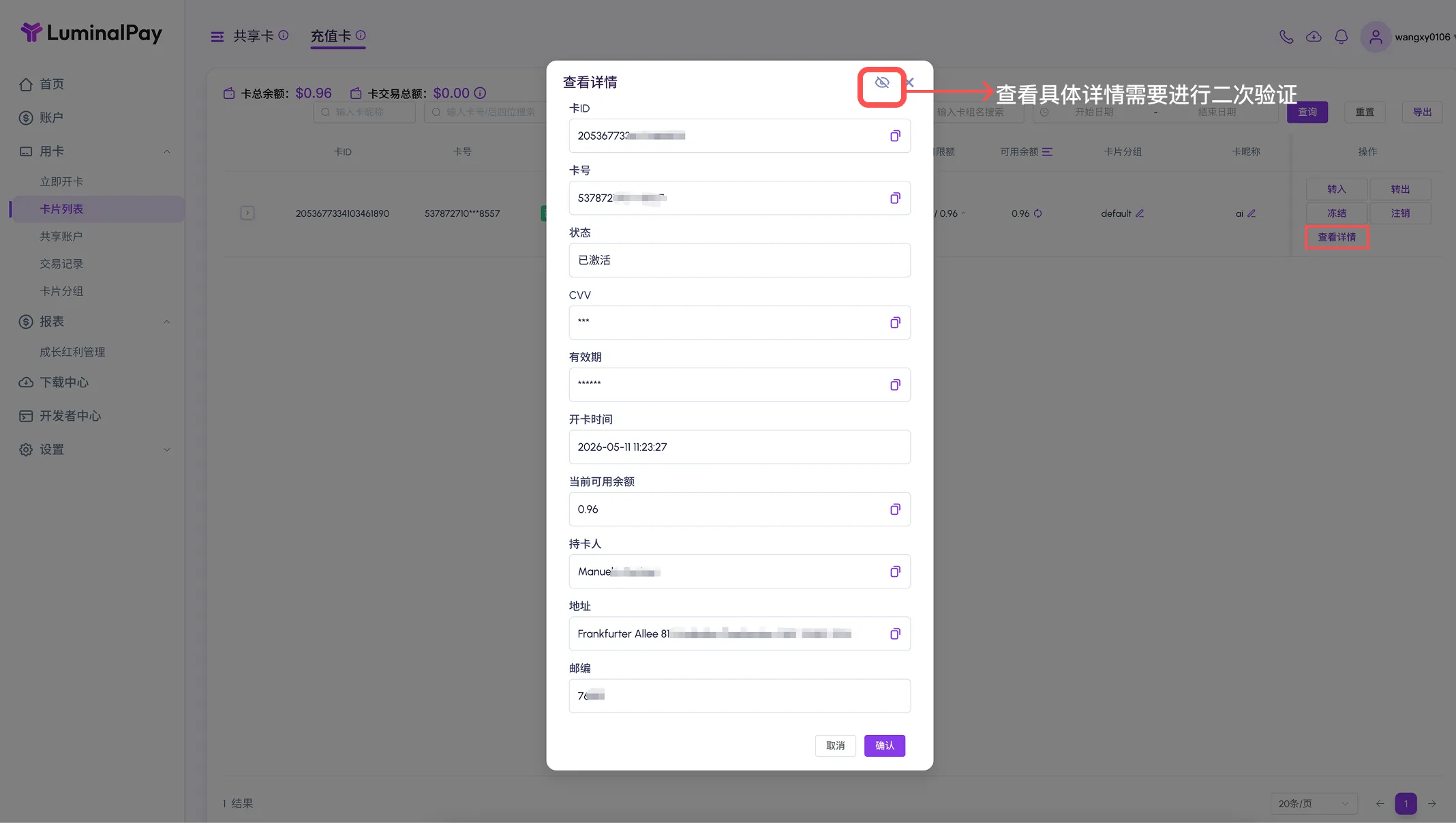The image size is (1456, 823).
Task: Click the 查询 search button
Action: pyautogui.click(x=1307, y=112)
